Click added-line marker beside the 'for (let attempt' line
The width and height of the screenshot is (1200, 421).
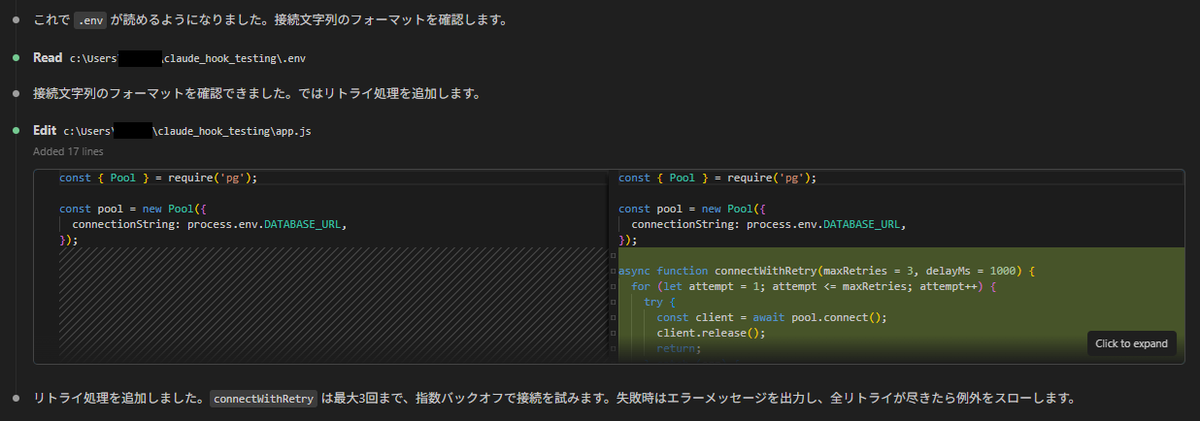click(x=612, y=286)
